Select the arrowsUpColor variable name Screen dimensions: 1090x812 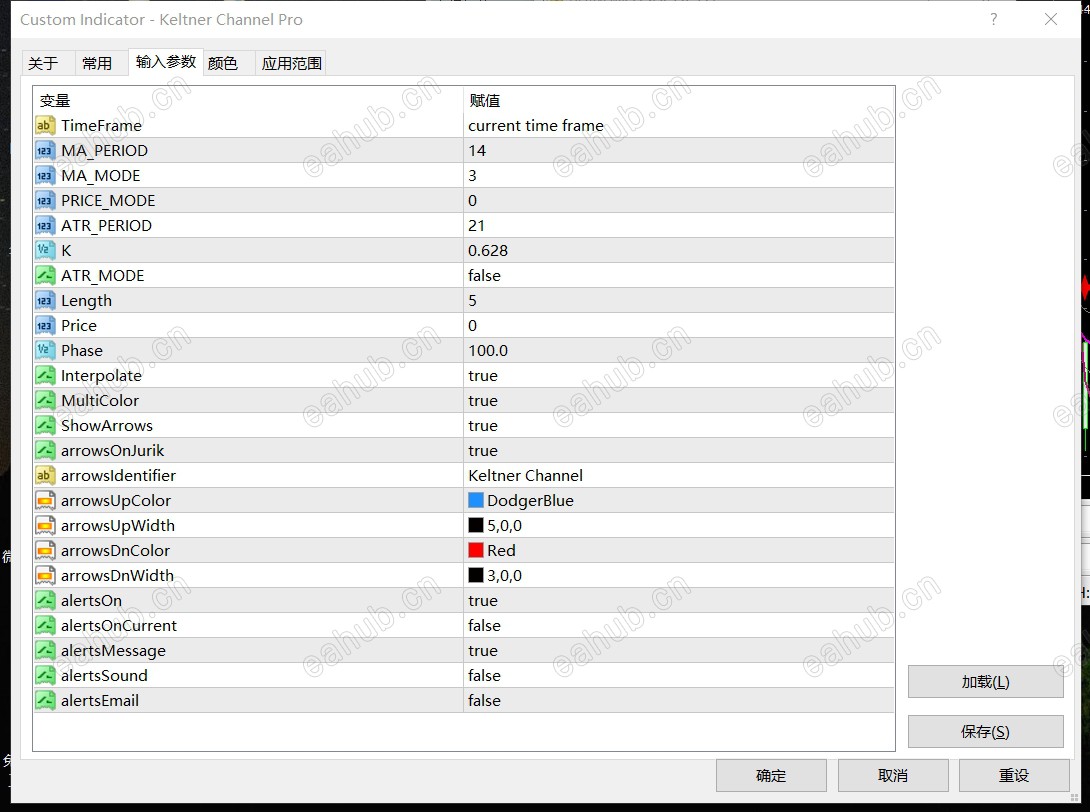tap(115, 501)
